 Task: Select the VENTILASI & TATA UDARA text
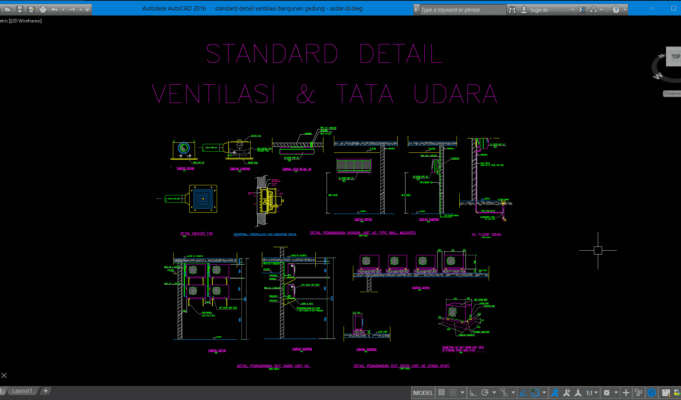324,94
